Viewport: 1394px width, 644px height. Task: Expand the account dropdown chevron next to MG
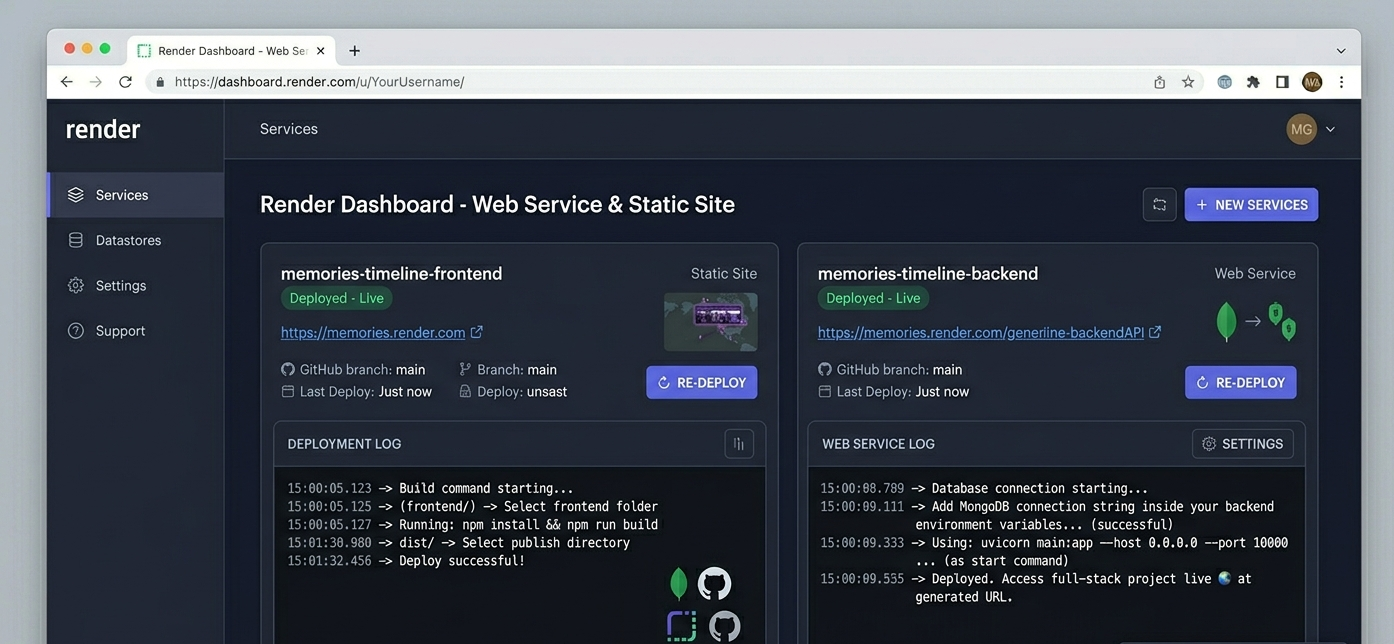tap(1330, 129)
